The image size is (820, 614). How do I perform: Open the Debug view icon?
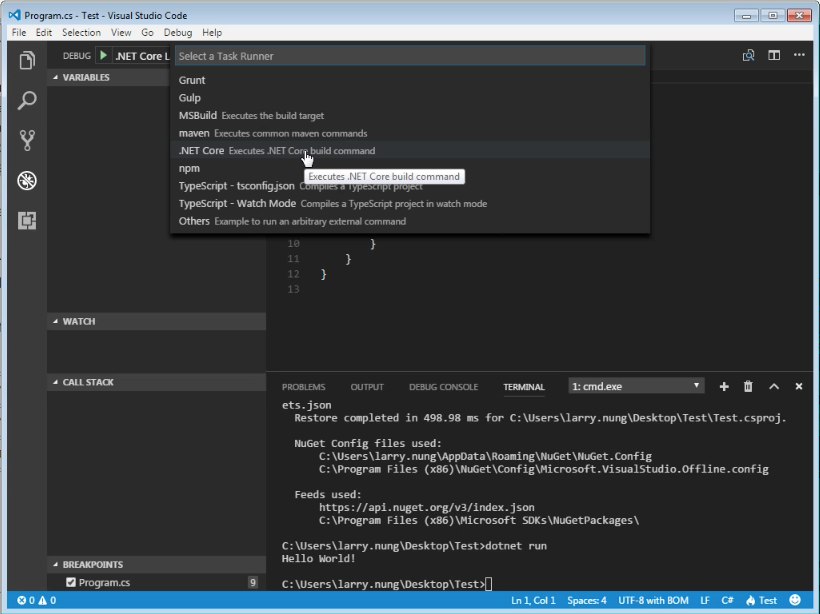tap(27, 180)
